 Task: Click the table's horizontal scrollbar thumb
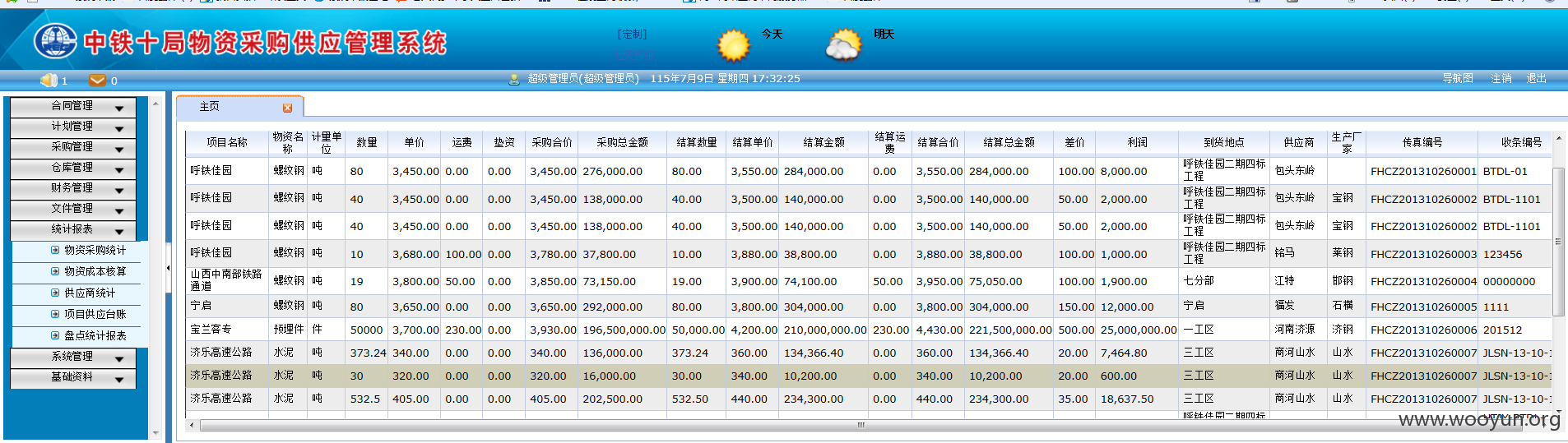pos(861,425)
